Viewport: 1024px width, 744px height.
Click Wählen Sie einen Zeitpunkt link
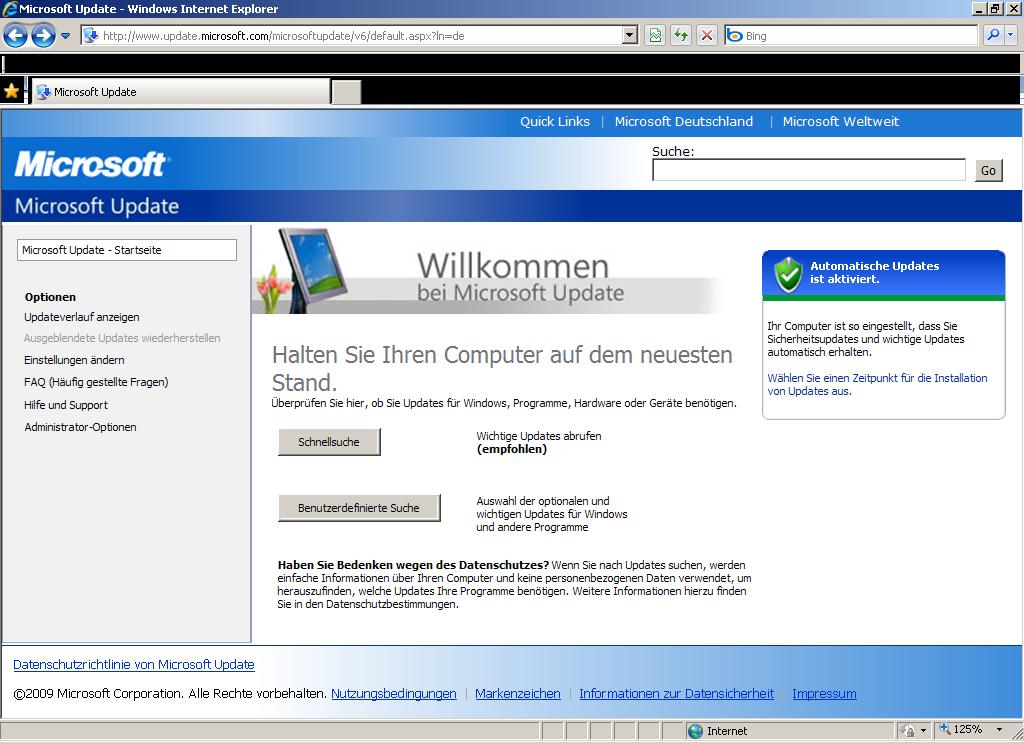tap(877, 385)
